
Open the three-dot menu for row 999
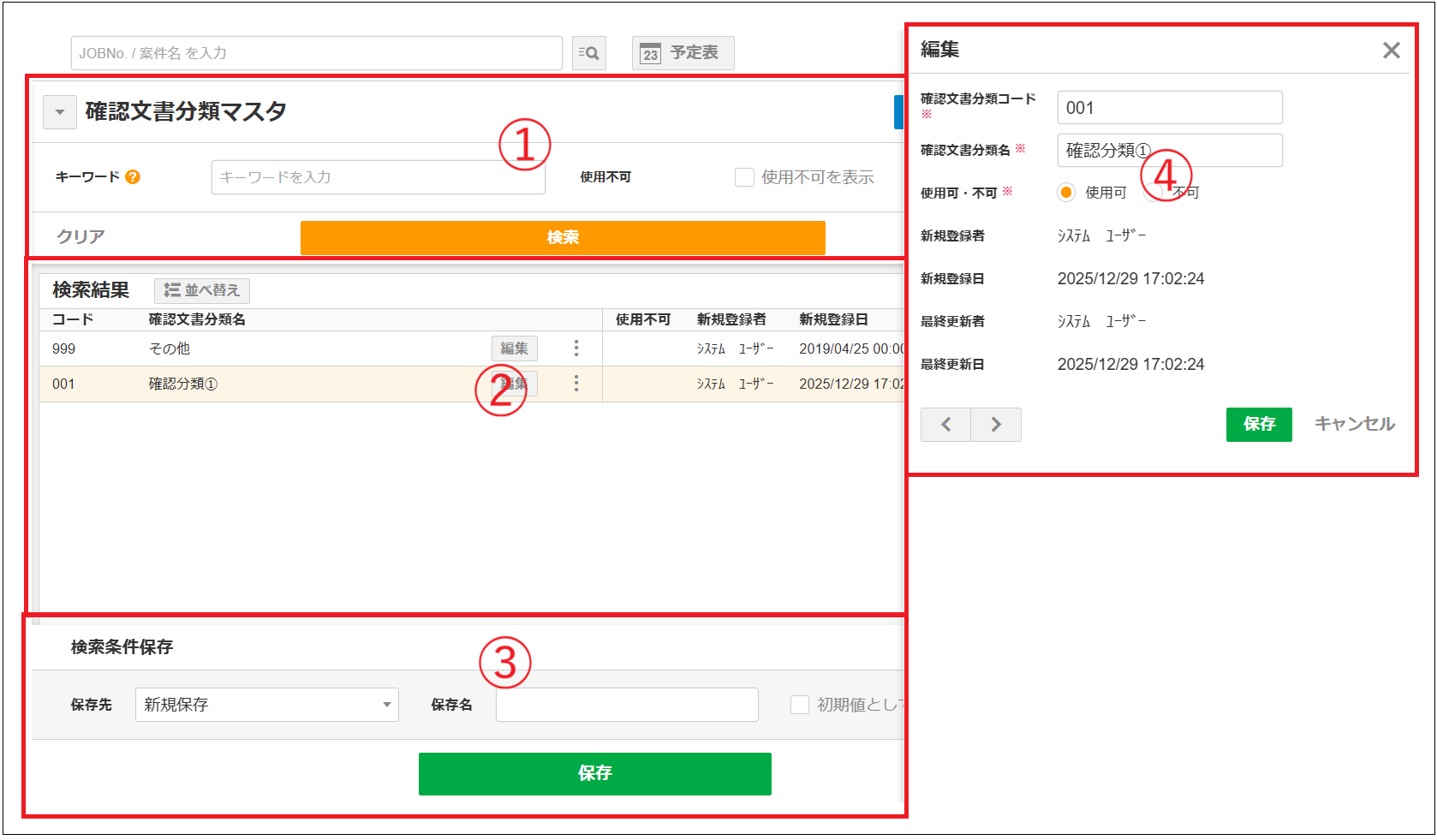[x=576, y=349]
